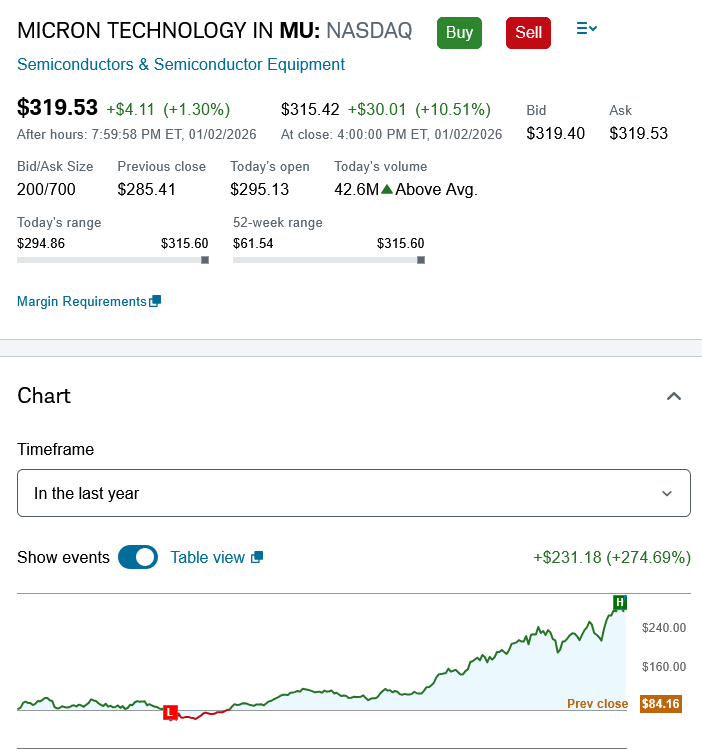Click the green H high marker on chart

pyautogui.click(x=620, y=602)
